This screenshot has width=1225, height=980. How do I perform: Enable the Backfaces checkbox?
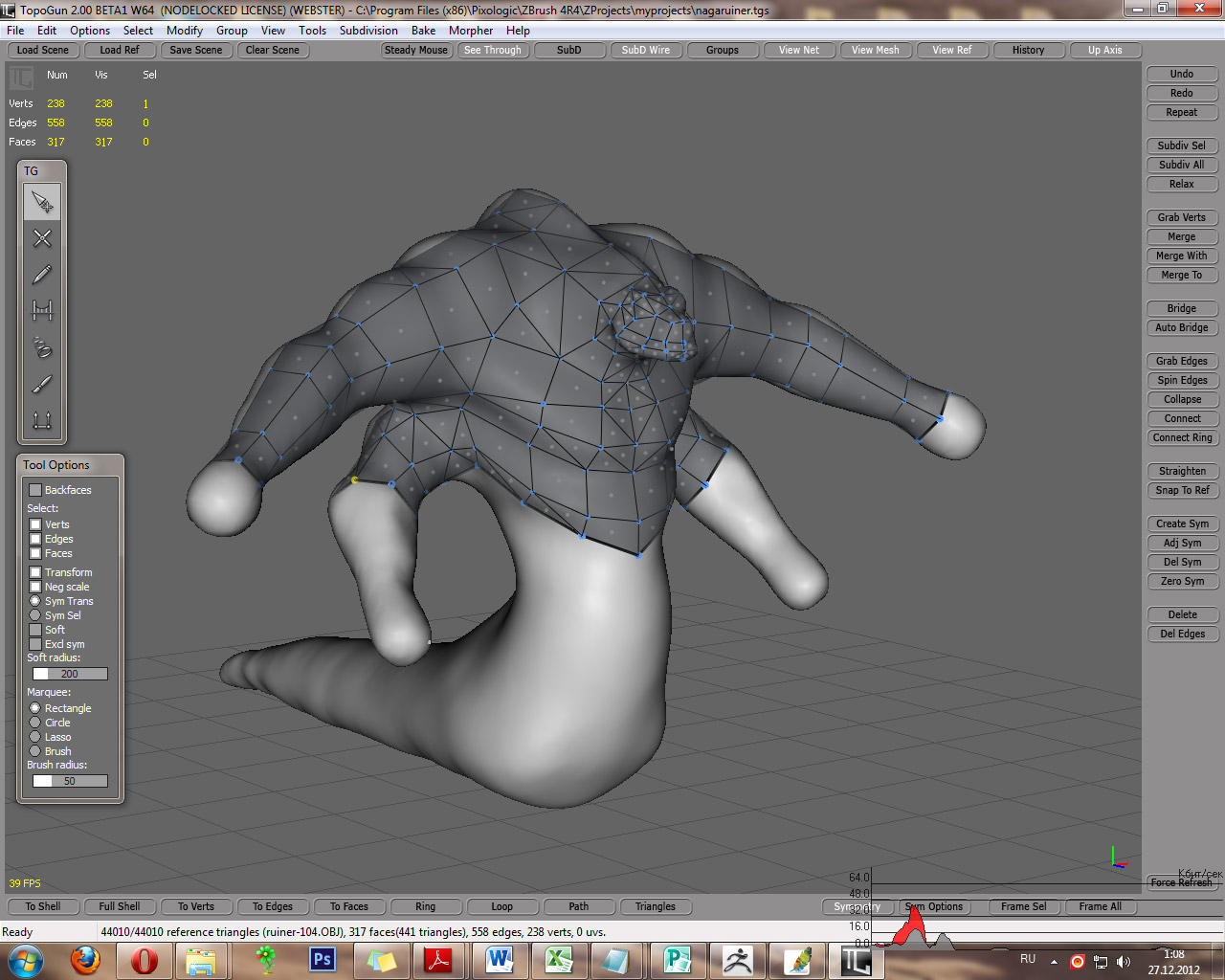point(35,490)
